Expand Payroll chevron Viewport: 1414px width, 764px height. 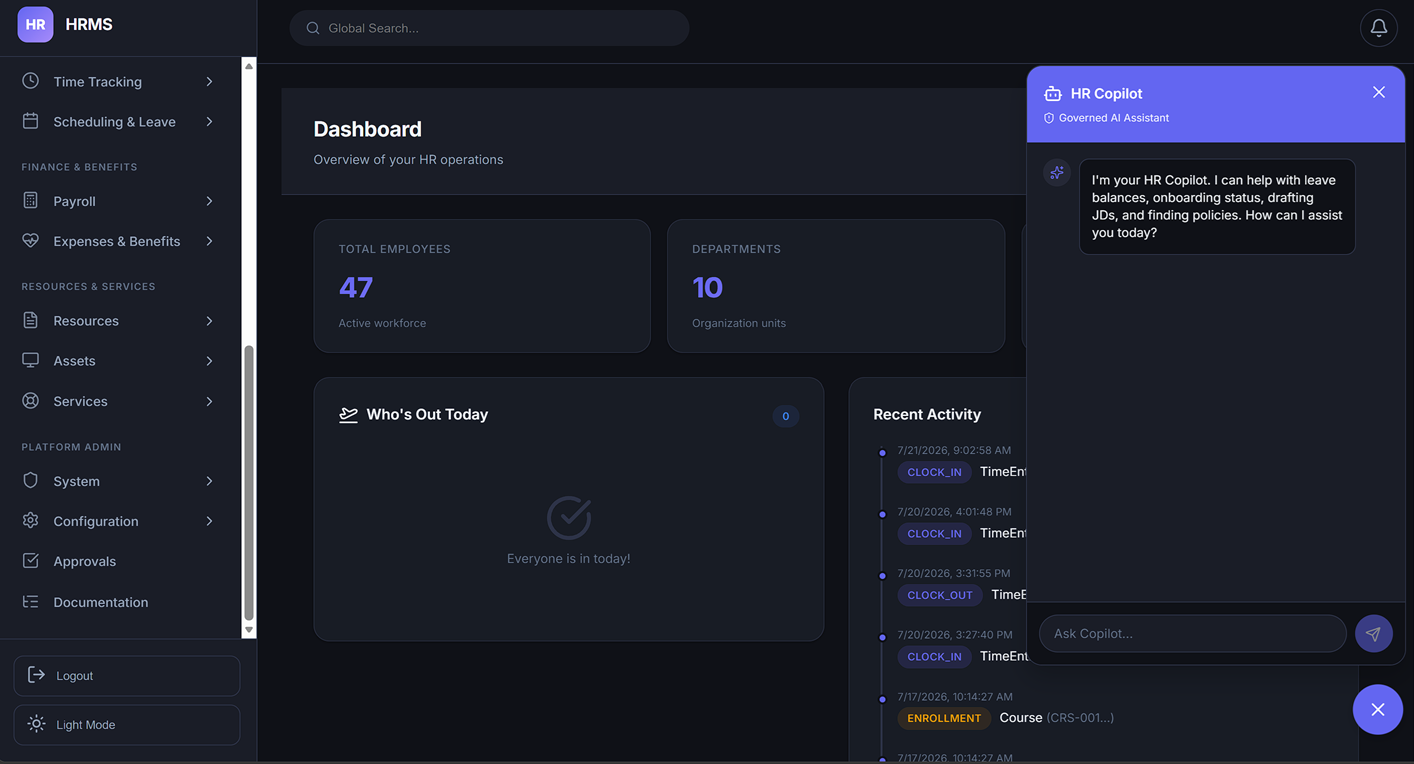coord(209,201)
